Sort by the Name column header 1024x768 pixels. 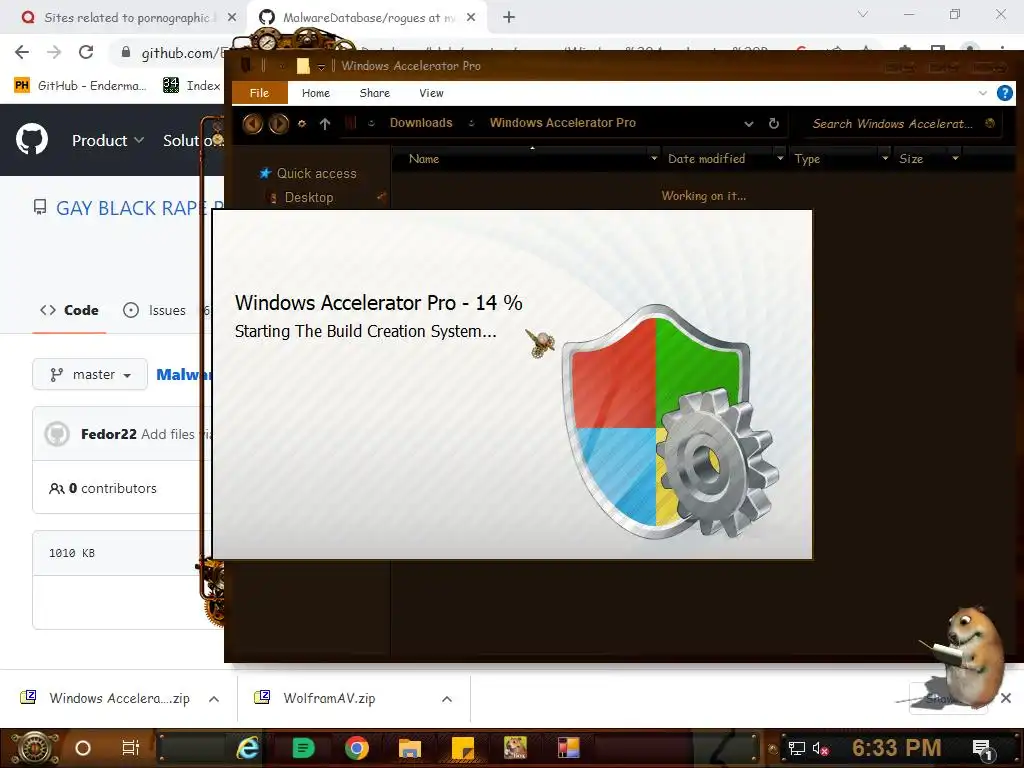point(424,159)
